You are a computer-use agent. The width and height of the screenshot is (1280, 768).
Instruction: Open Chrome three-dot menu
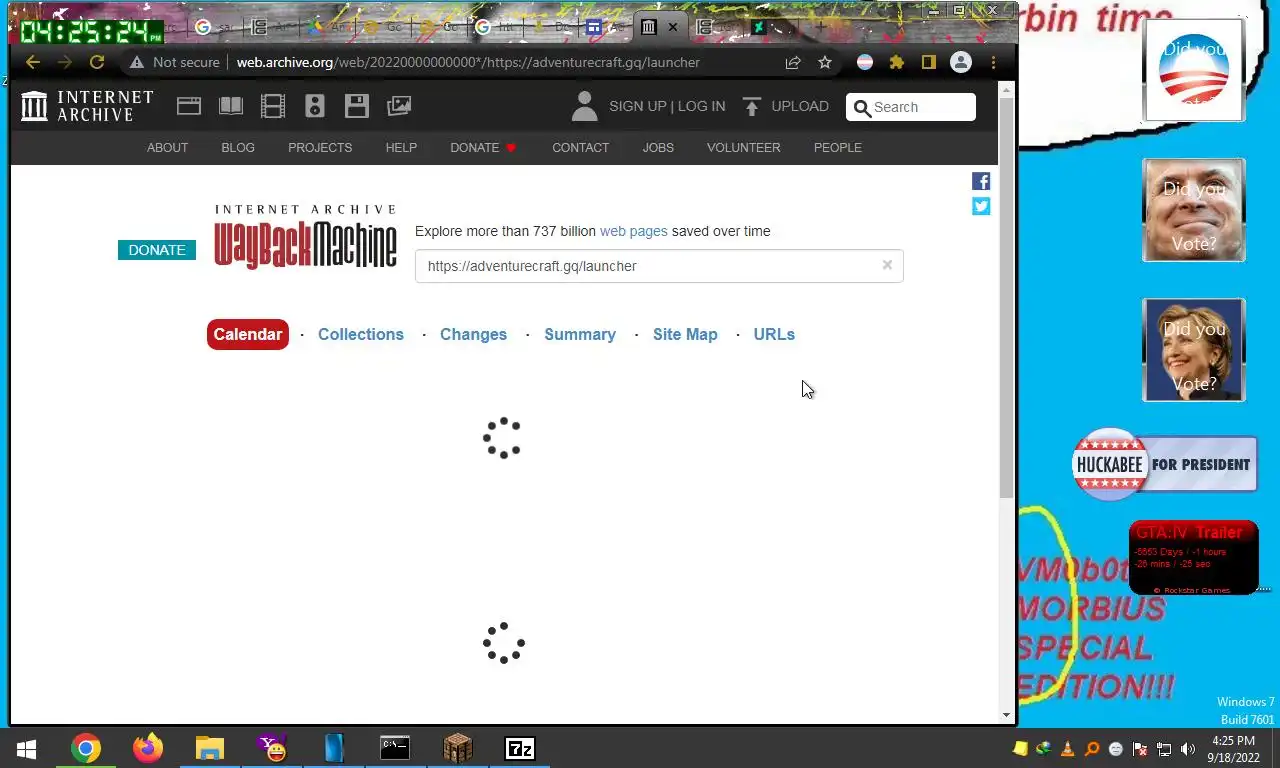coord(993,62)
